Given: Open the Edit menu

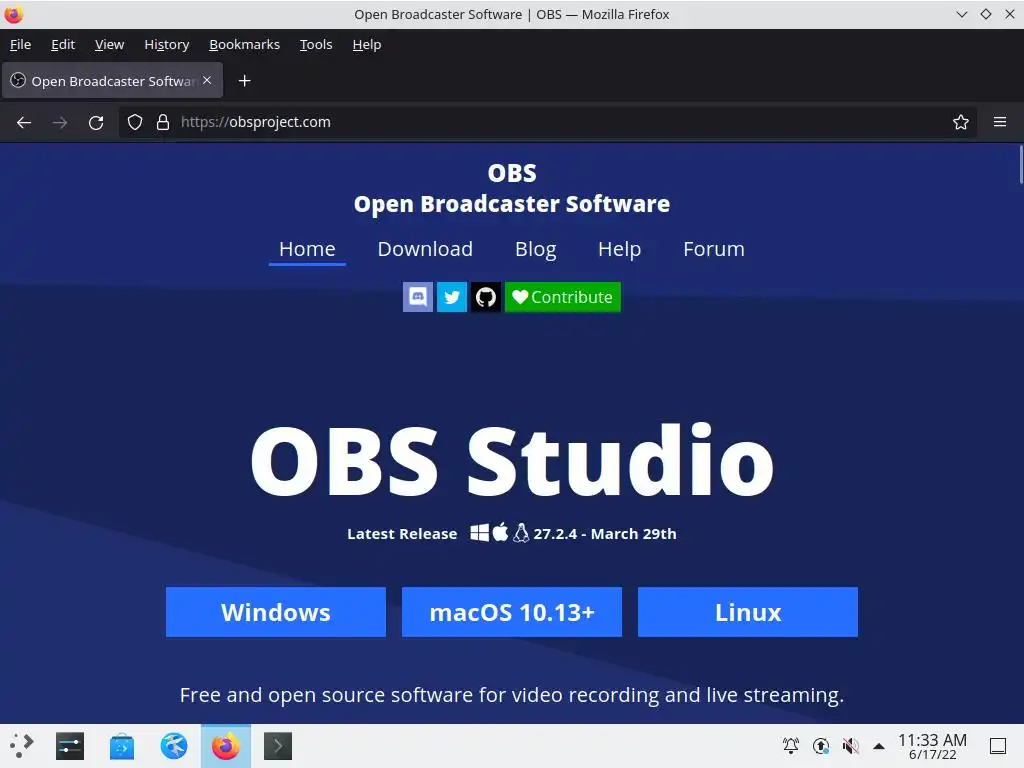Looking at the screenshot, I should point(63,44).
